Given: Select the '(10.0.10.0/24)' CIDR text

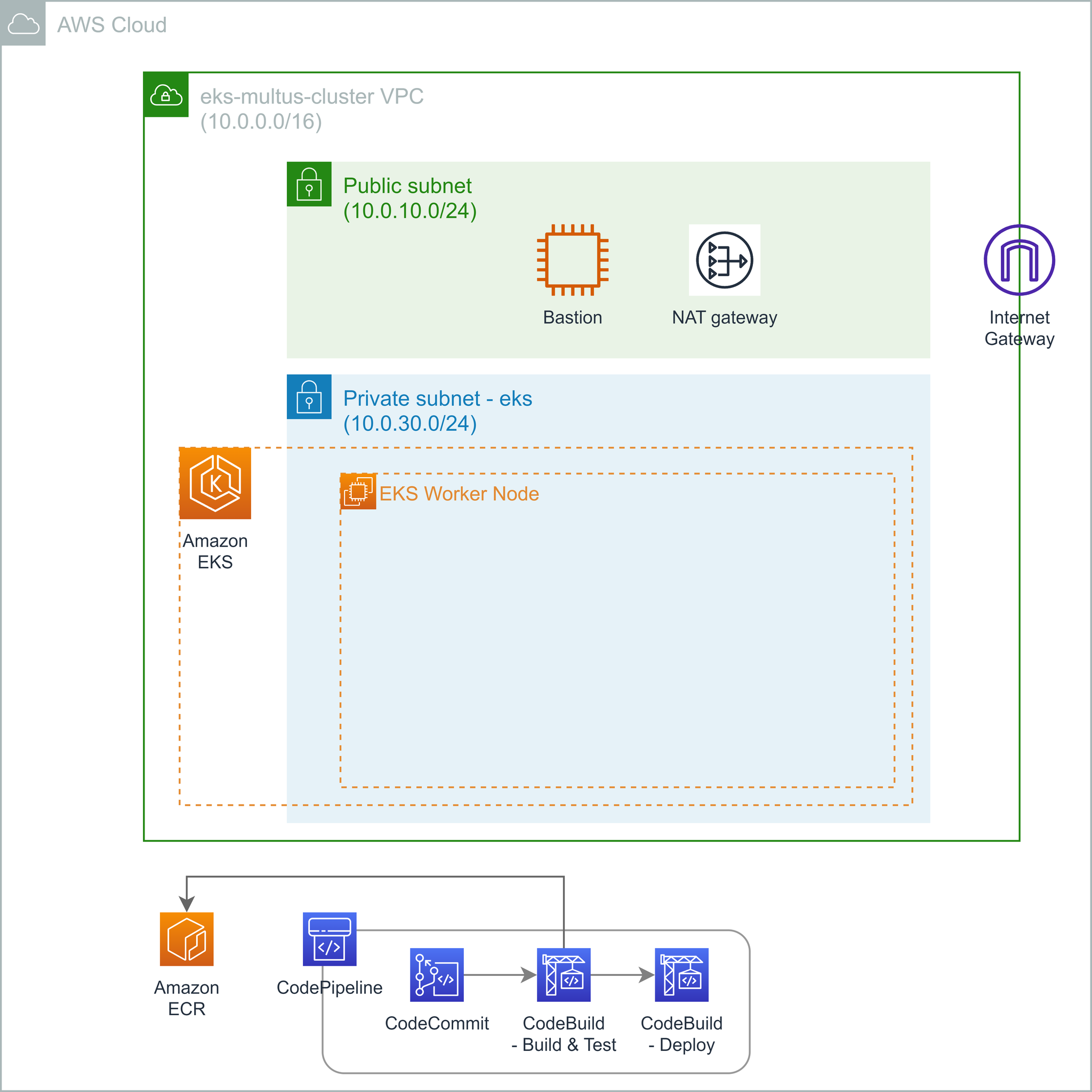Looking at the screenshot, I should 411,211.
